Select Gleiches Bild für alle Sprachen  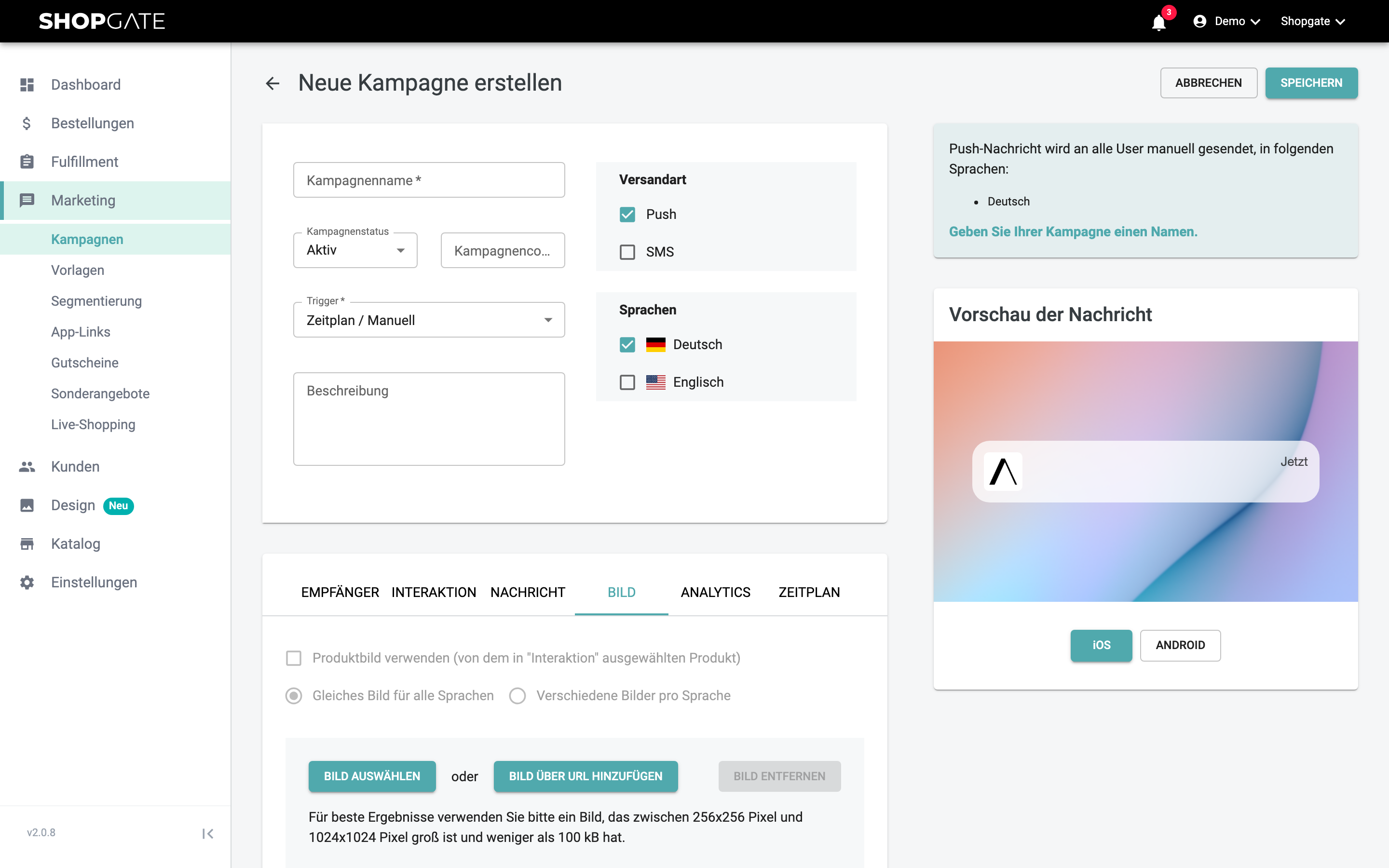click(294, 696)
